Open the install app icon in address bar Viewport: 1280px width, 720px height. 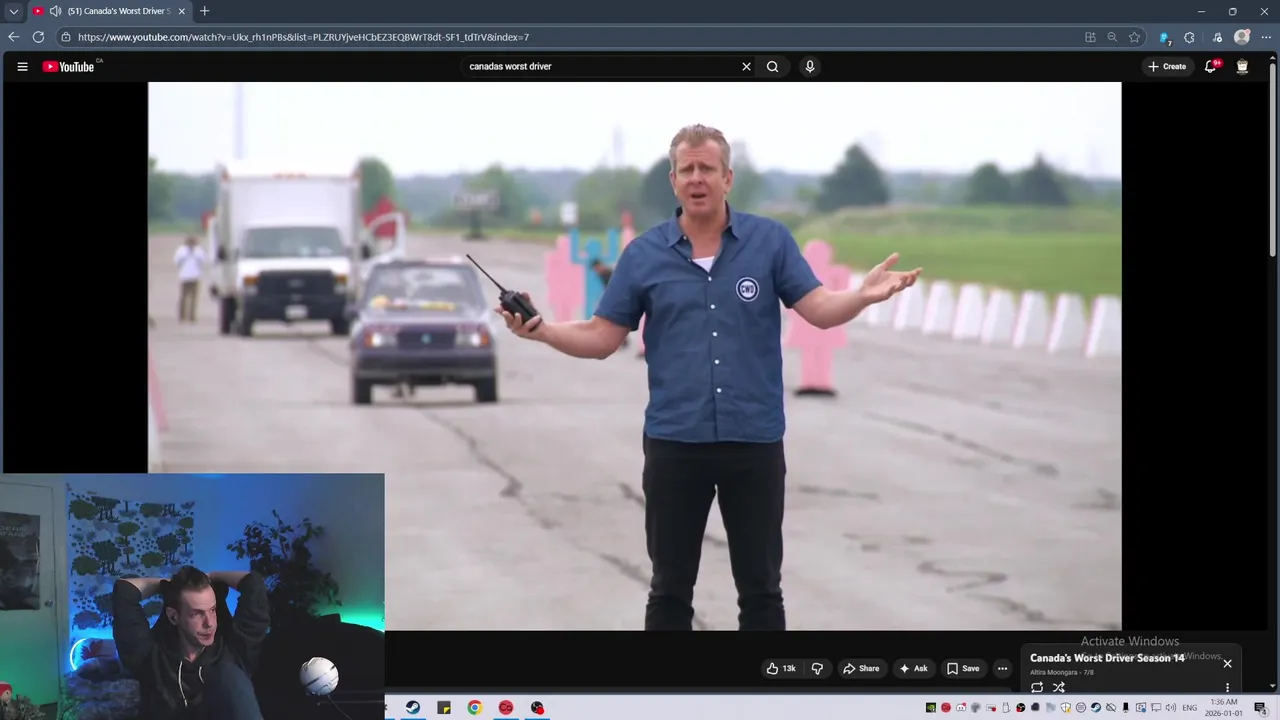[x=1090, y=37]
